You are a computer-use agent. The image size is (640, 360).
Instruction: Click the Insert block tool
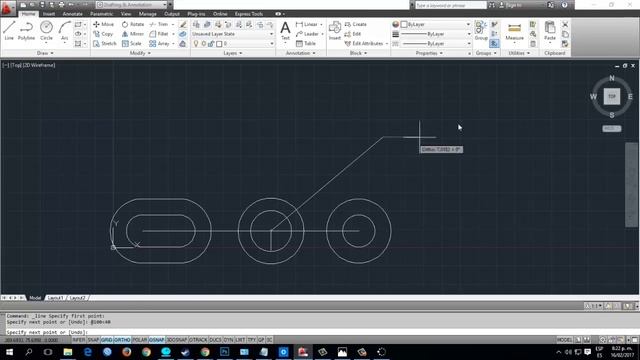pos(335,31)
